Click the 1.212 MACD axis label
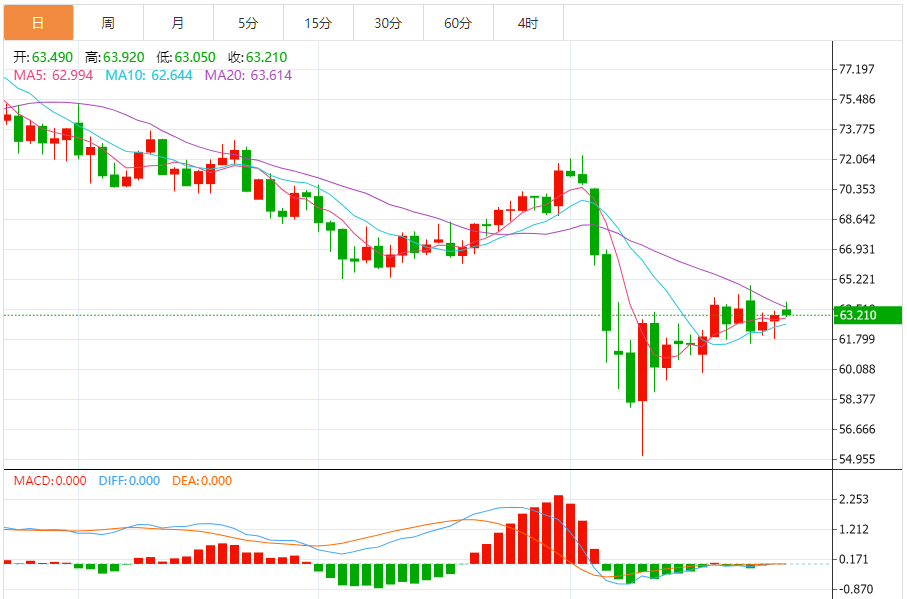 click(854, 530)
